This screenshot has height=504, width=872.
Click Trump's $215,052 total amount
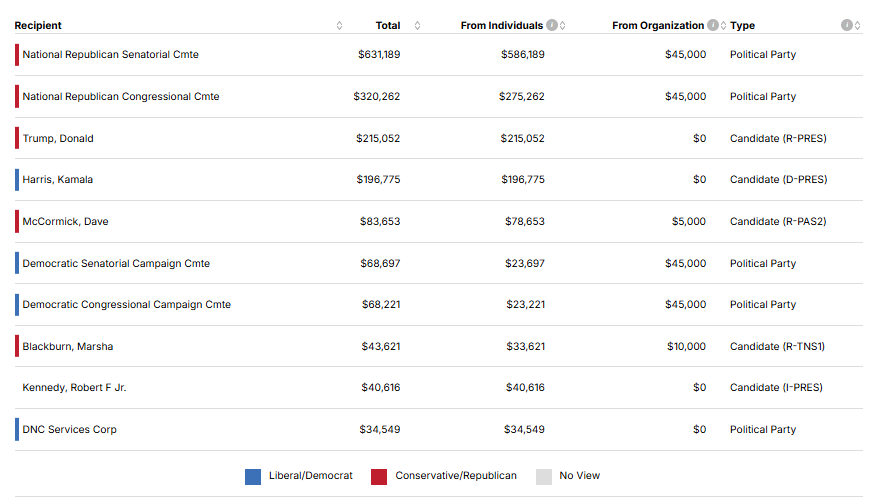tap(378, 139)
